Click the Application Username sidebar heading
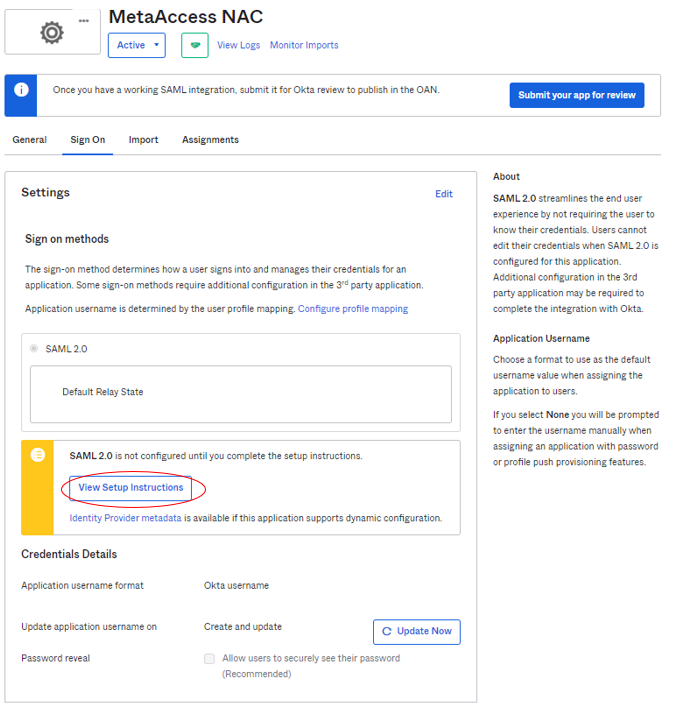680x722 pixels. pyautogui.click(x=541, y=338)
